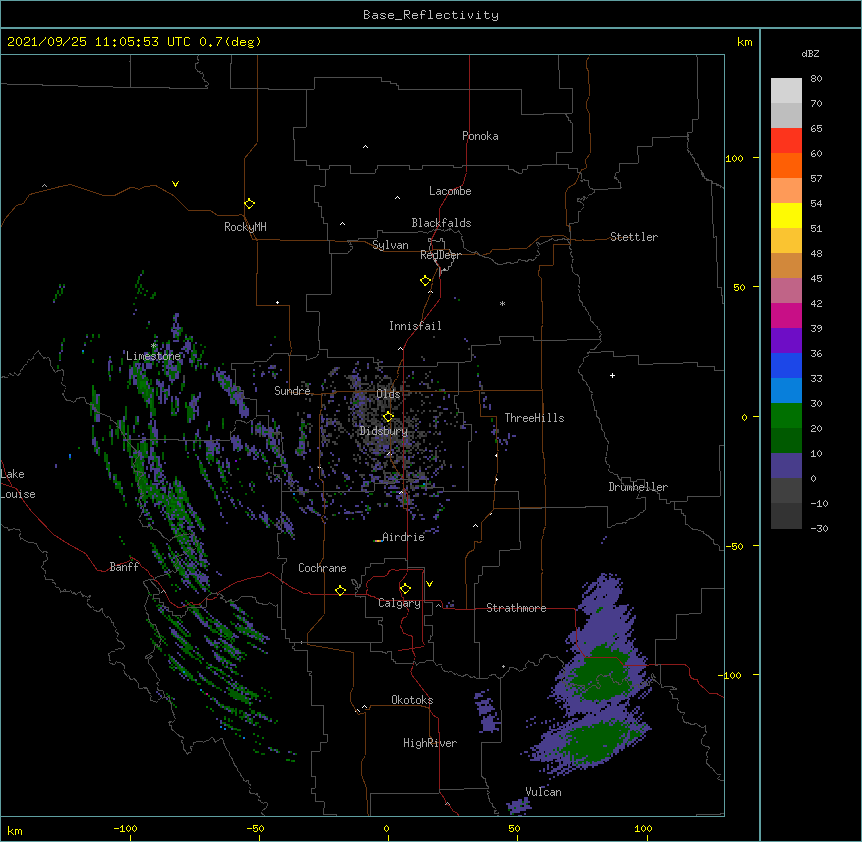Pick the bright green 30 dBZ legend swatch
862x842 pixels.
[x=786, y=416]
